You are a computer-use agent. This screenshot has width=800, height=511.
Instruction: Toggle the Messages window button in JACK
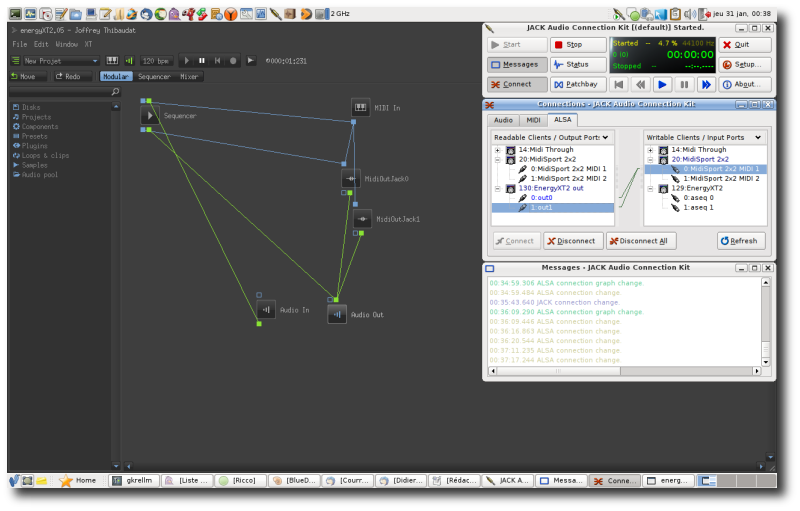(x=517, y=64)
